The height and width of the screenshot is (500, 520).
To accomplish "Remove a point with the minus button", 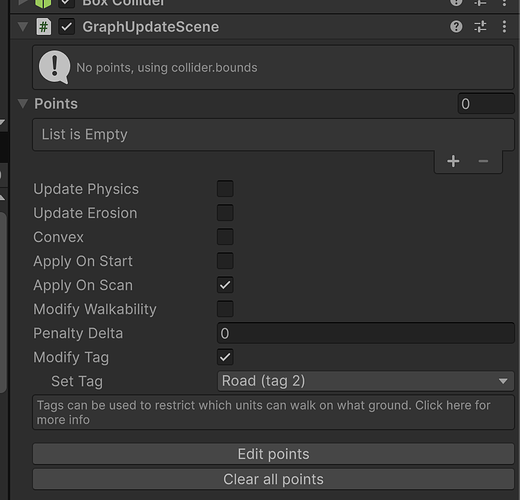I will 483,161.
